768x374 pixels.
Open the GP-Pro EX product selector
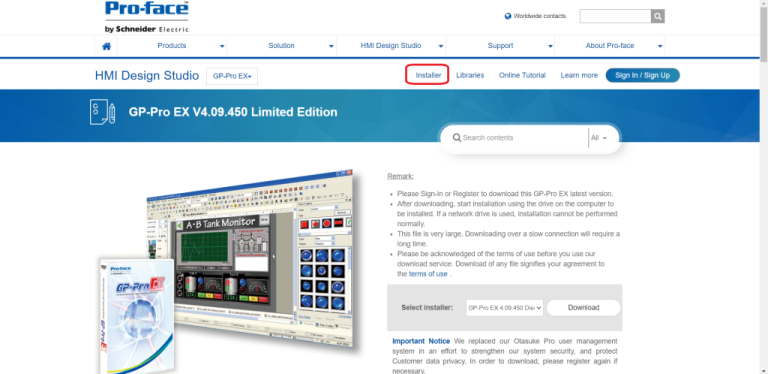click(x=232, y=76)
